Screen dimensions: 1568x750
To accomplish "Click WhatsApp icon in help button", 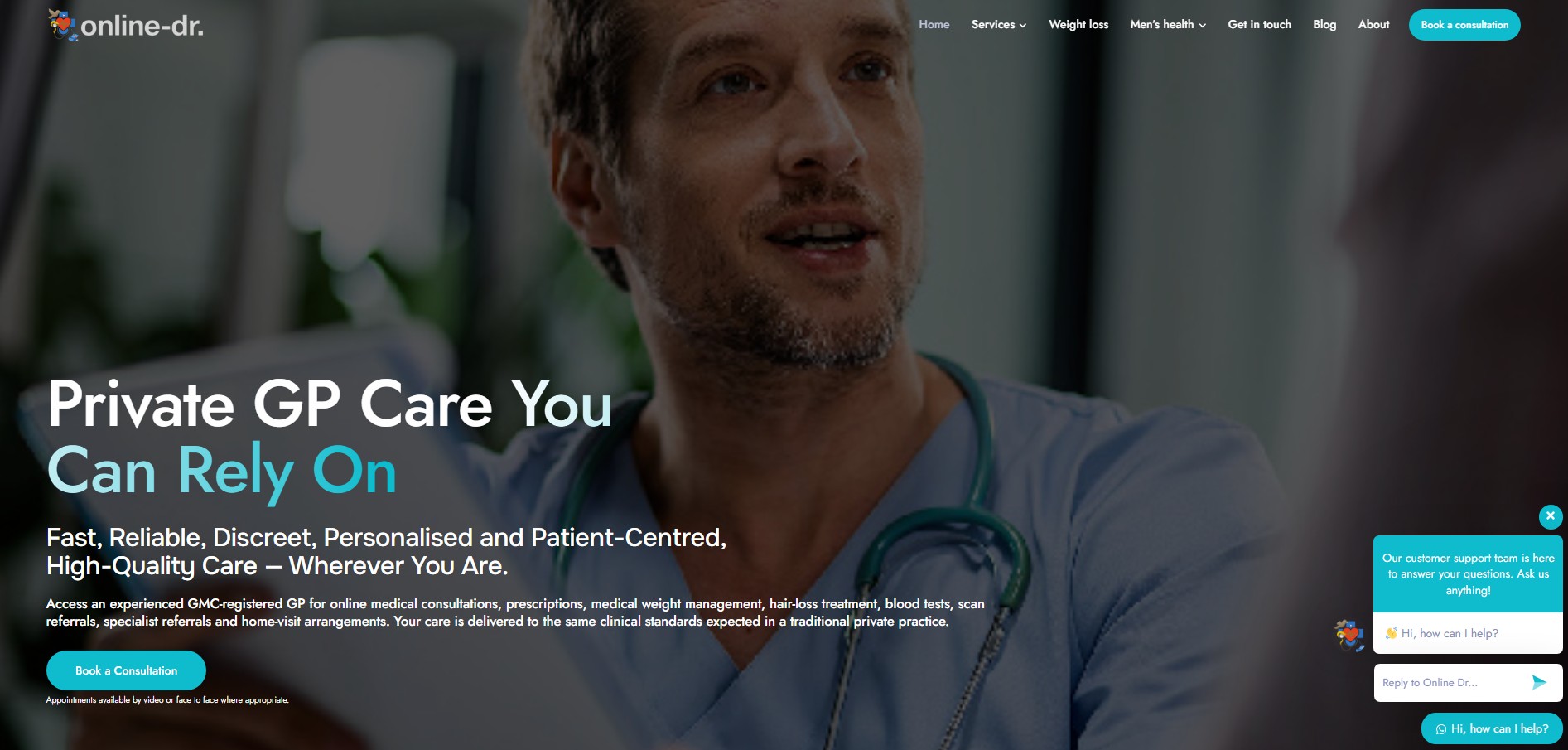I will point(1441,729).
